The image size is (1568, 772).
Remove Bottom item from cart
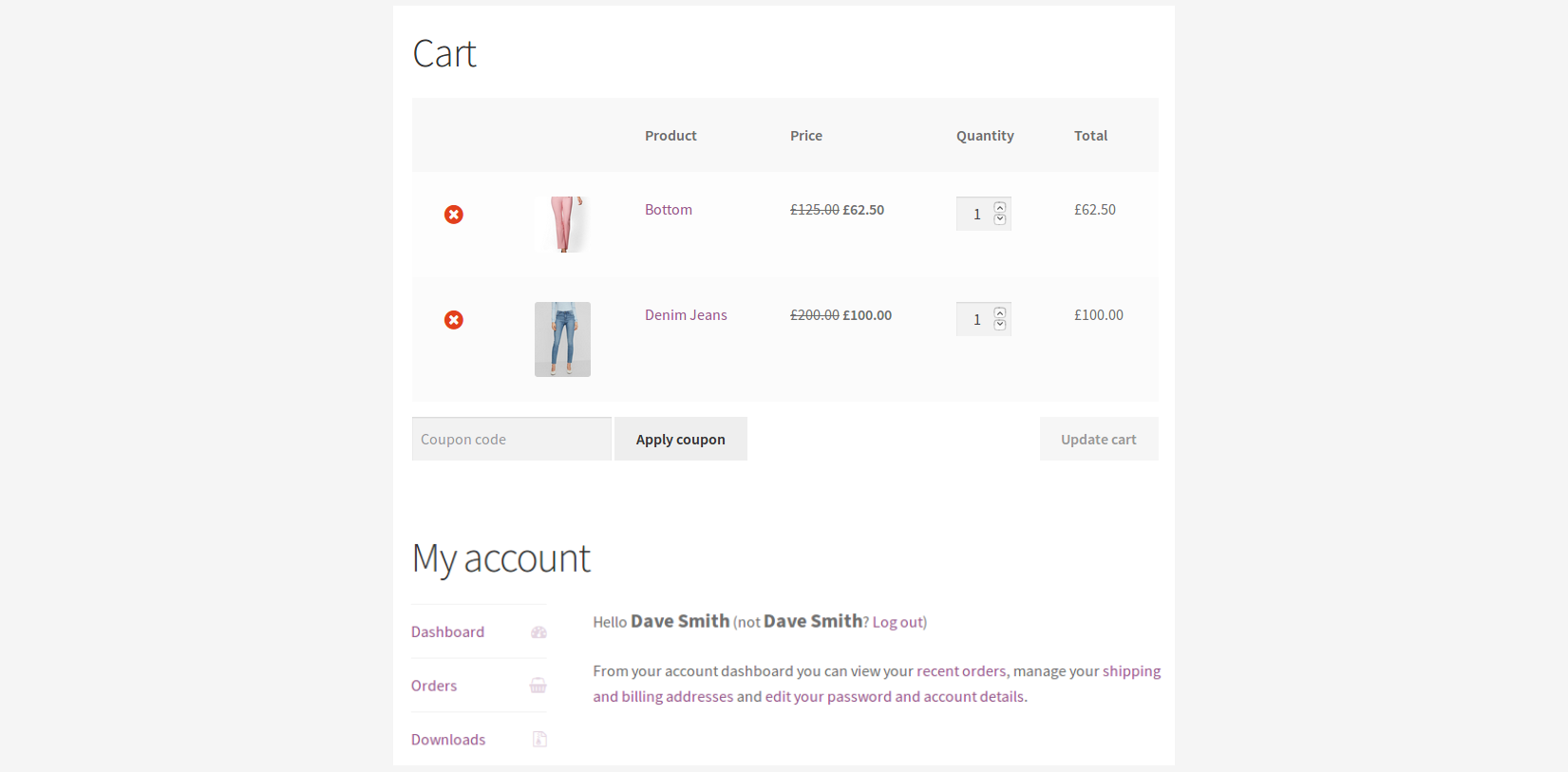tap(454, 215)
